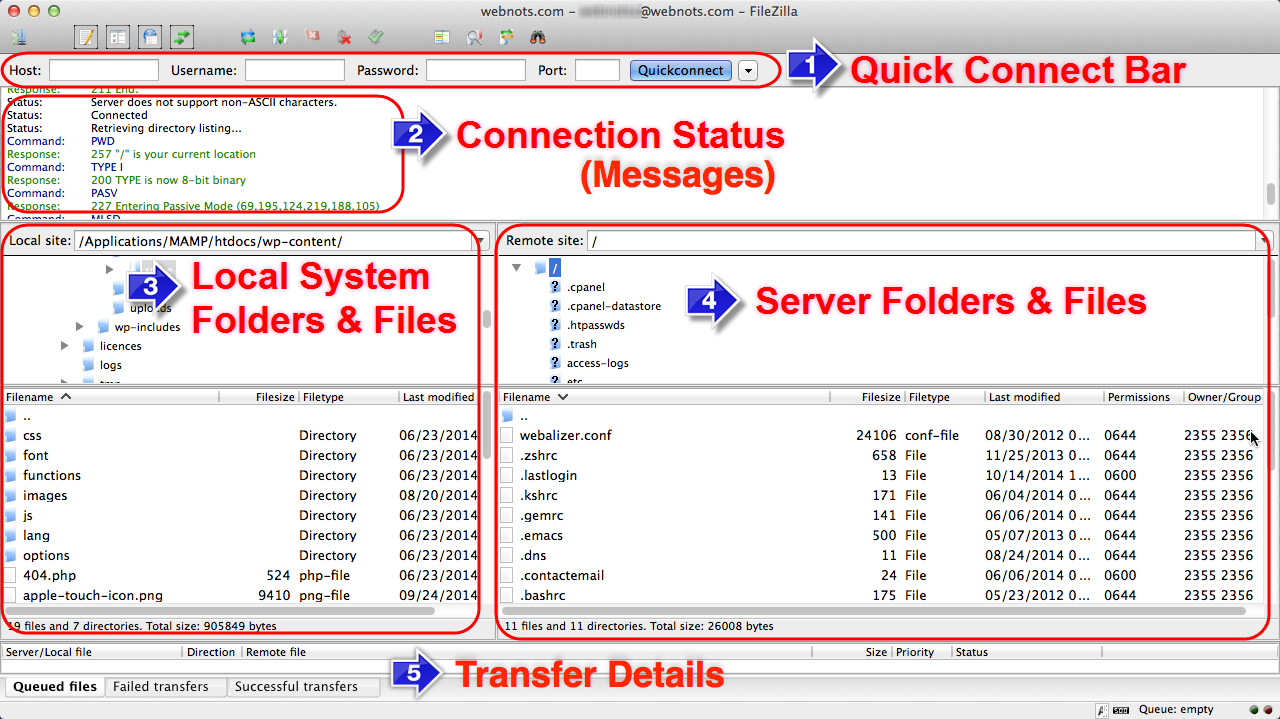Select the apple-touch-icon.png file

point(93,595)
